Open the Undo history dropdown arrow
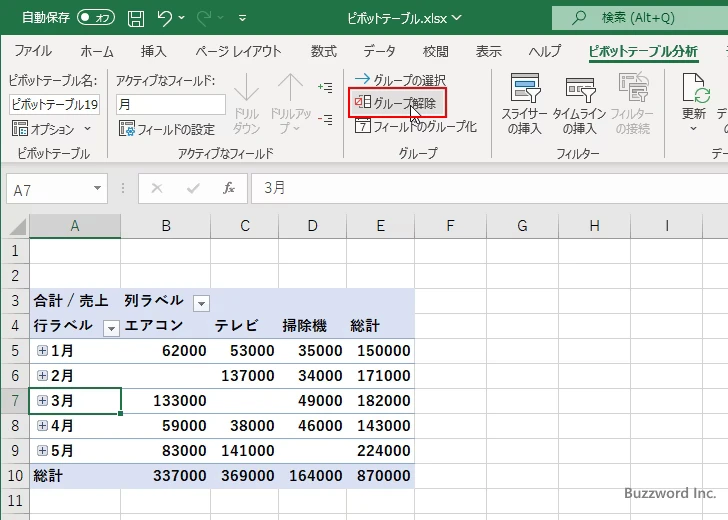The height and width of the screenshot is (520, 728). coord(182,18)
